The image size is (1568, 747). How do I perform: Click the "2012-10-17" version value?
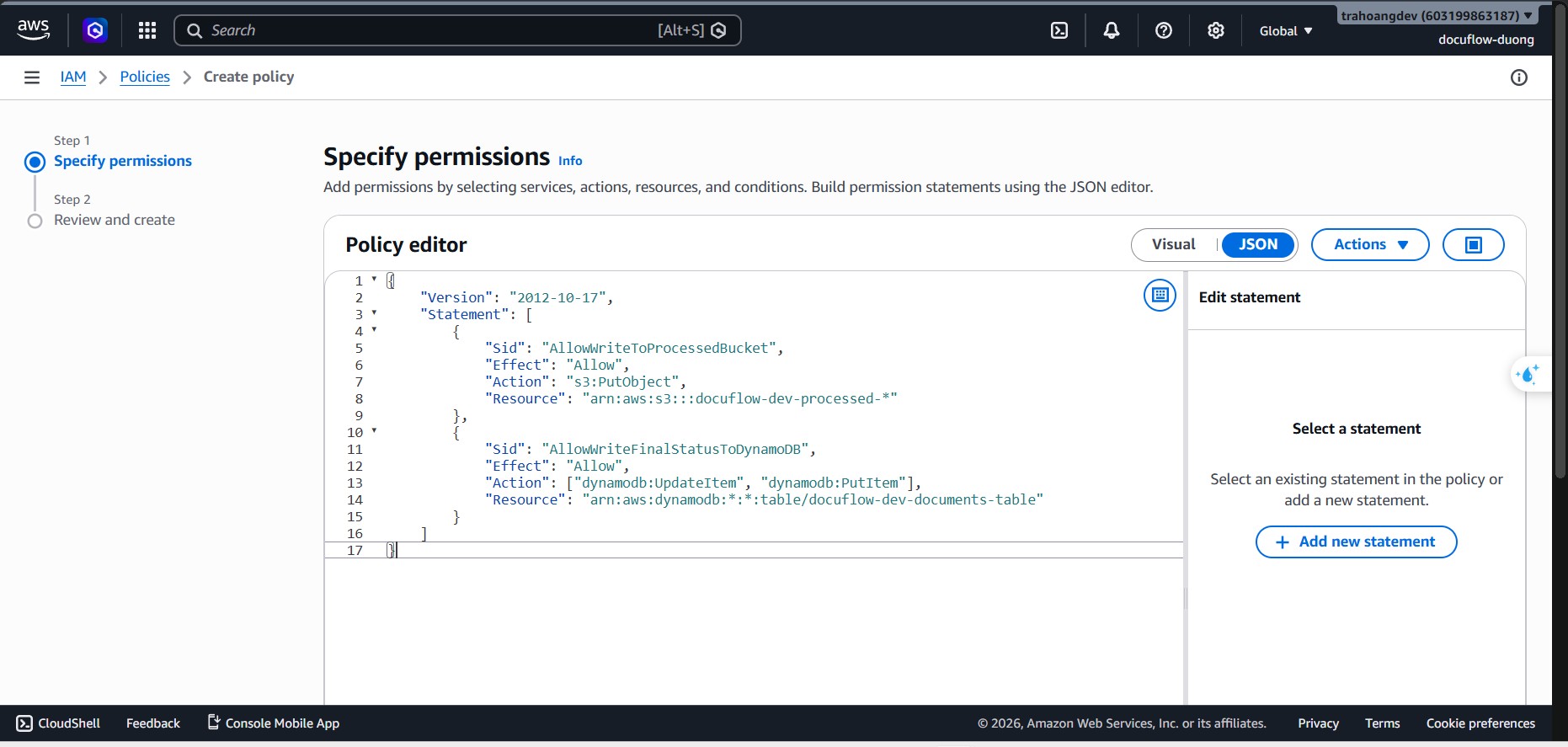(557, 297)
